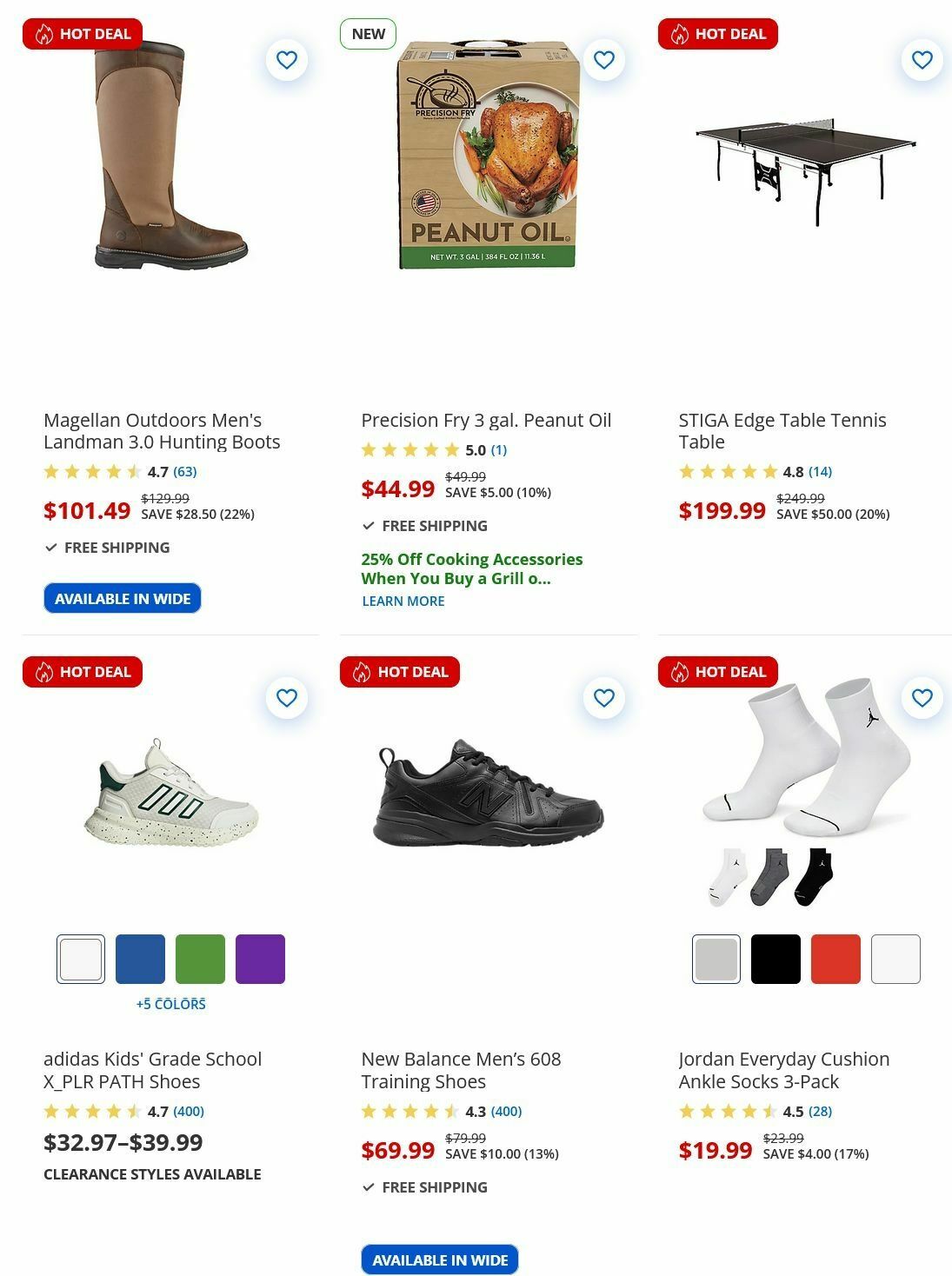Screen dimensions: 952x1276
Task: Click the heart icon on New Balance 608 shoes
Action: tap(603, 697)
